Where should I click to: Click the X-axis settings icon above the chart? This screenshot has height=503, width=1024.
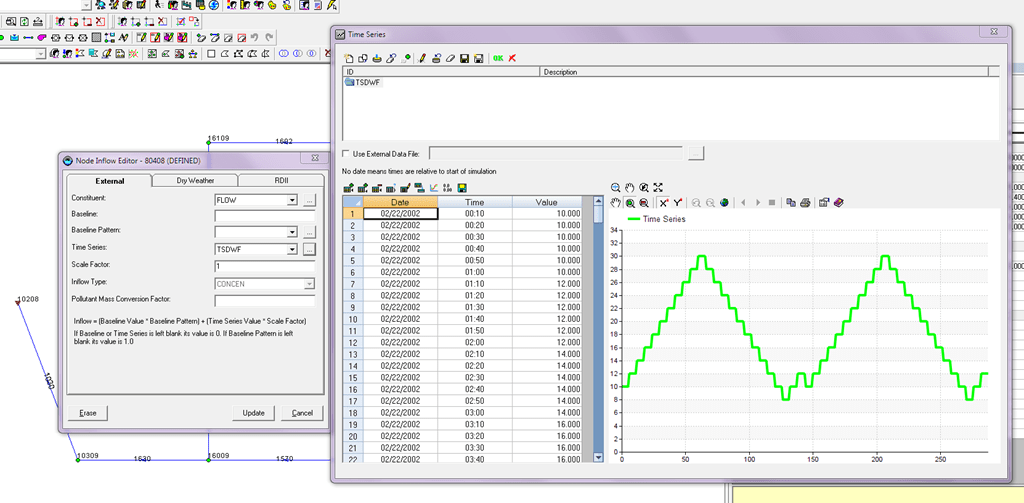(663, 202)
